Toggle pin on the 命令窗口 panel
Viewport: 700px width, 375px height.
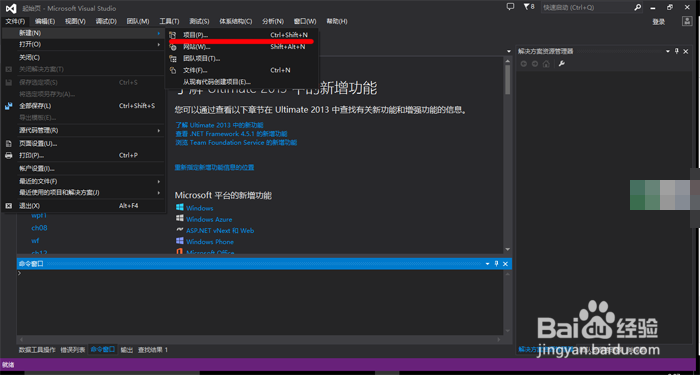[x=496, y=264]
